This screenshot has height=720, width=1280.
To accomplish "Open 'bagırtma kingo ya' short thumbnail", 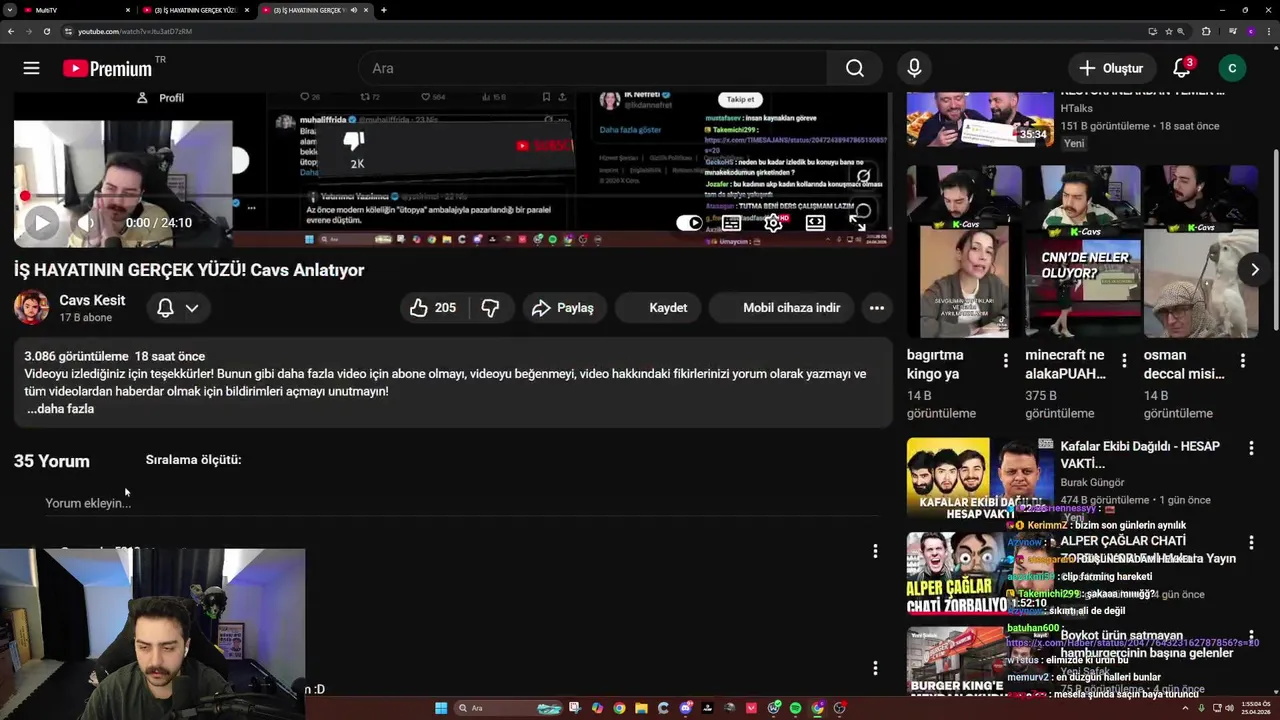I will (x=964, y=252).
